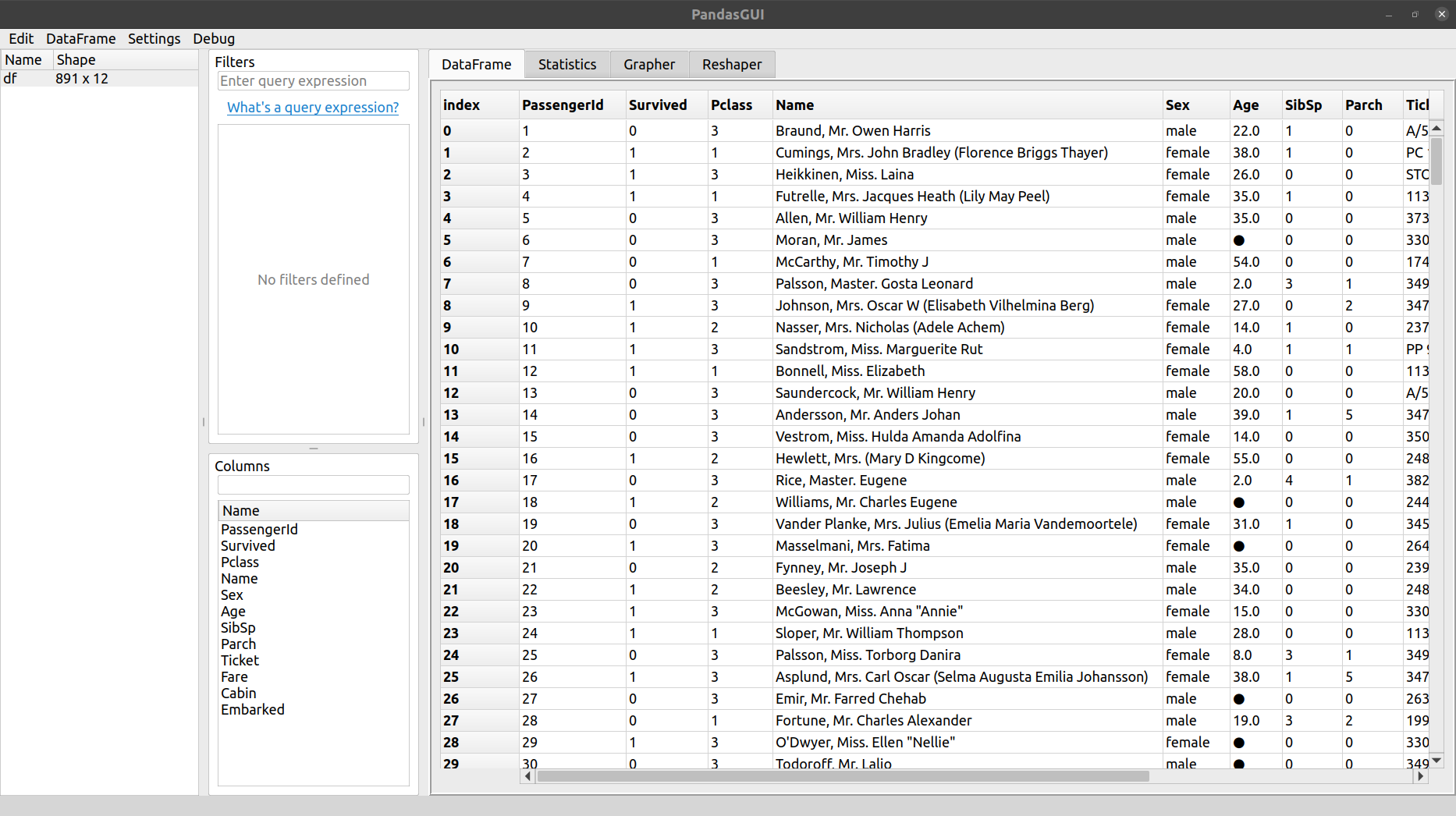
Task: Select the missing Age cell for Williams row
Action: pos(1256,502)
